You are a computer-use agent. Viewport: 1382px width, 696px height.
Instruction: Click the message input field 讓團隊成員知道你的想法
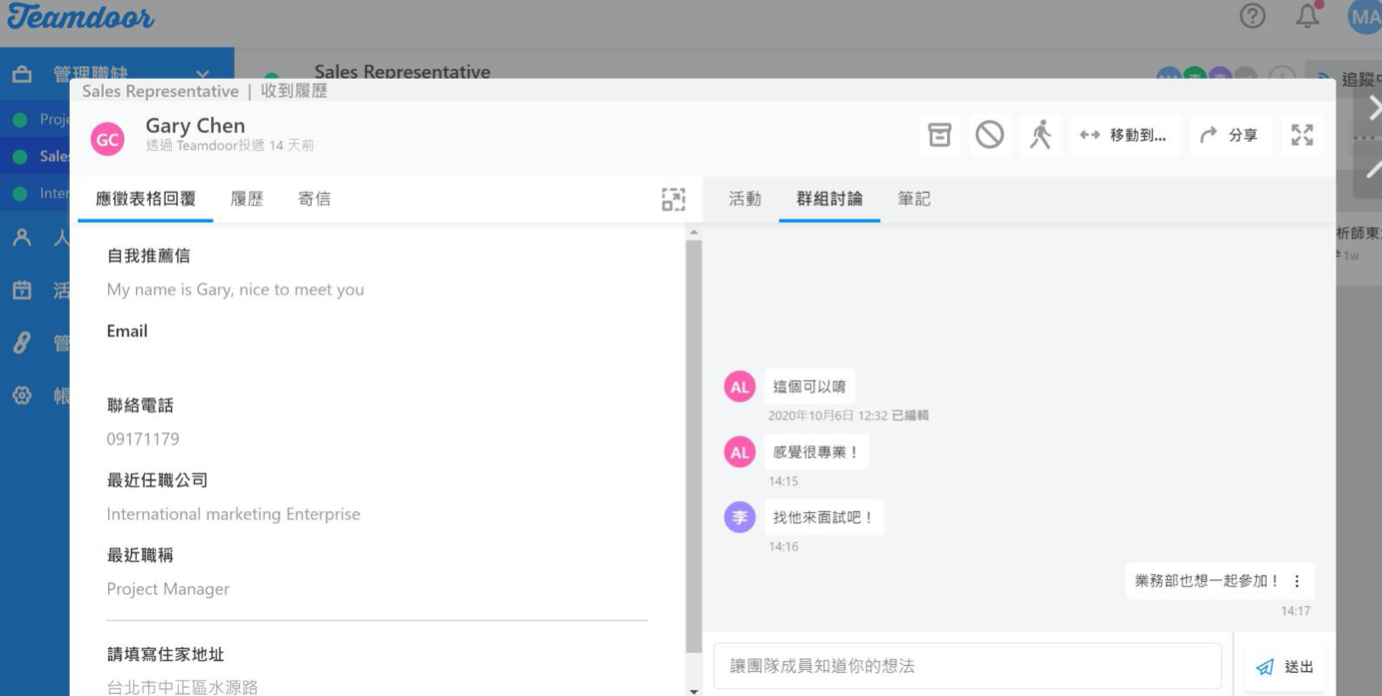(x=968, y=666)
